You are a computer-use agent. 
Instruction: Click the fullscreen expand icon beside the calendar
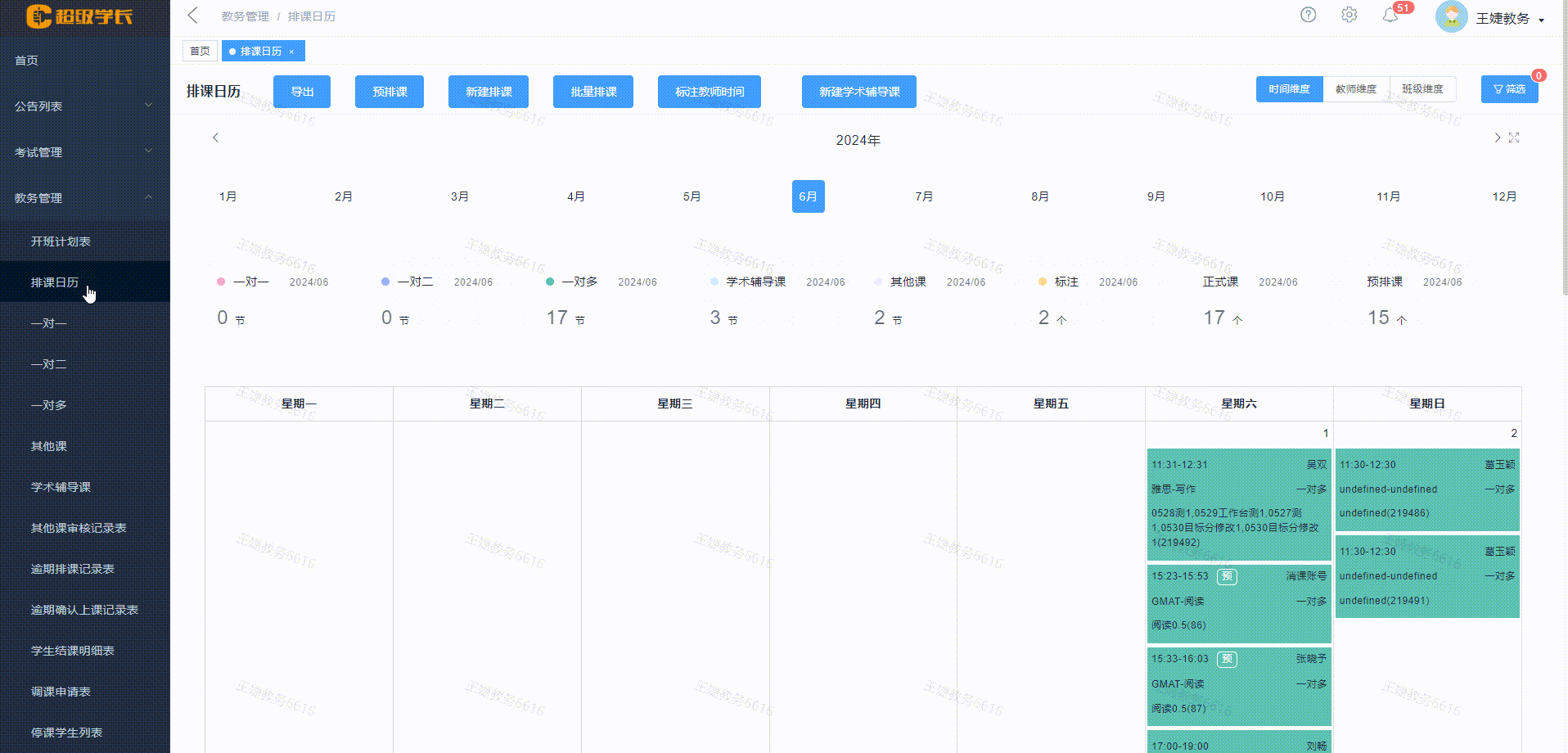tap(1515, 138)
